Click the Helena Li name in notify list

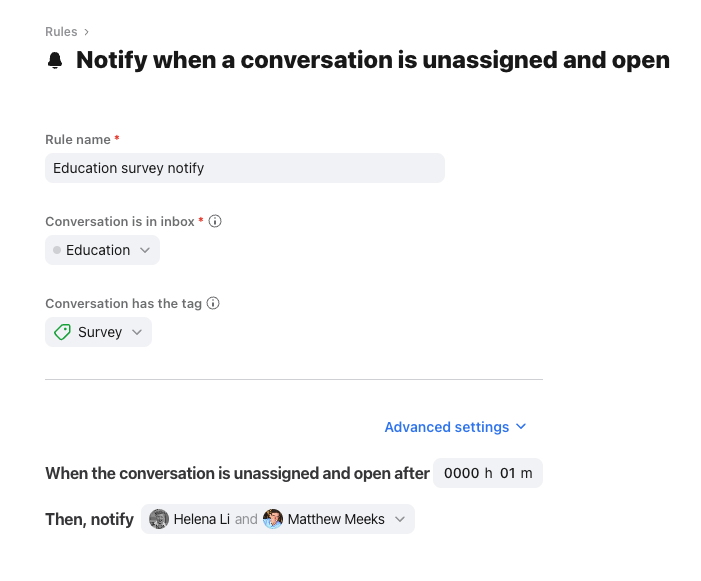coord(202,519)
